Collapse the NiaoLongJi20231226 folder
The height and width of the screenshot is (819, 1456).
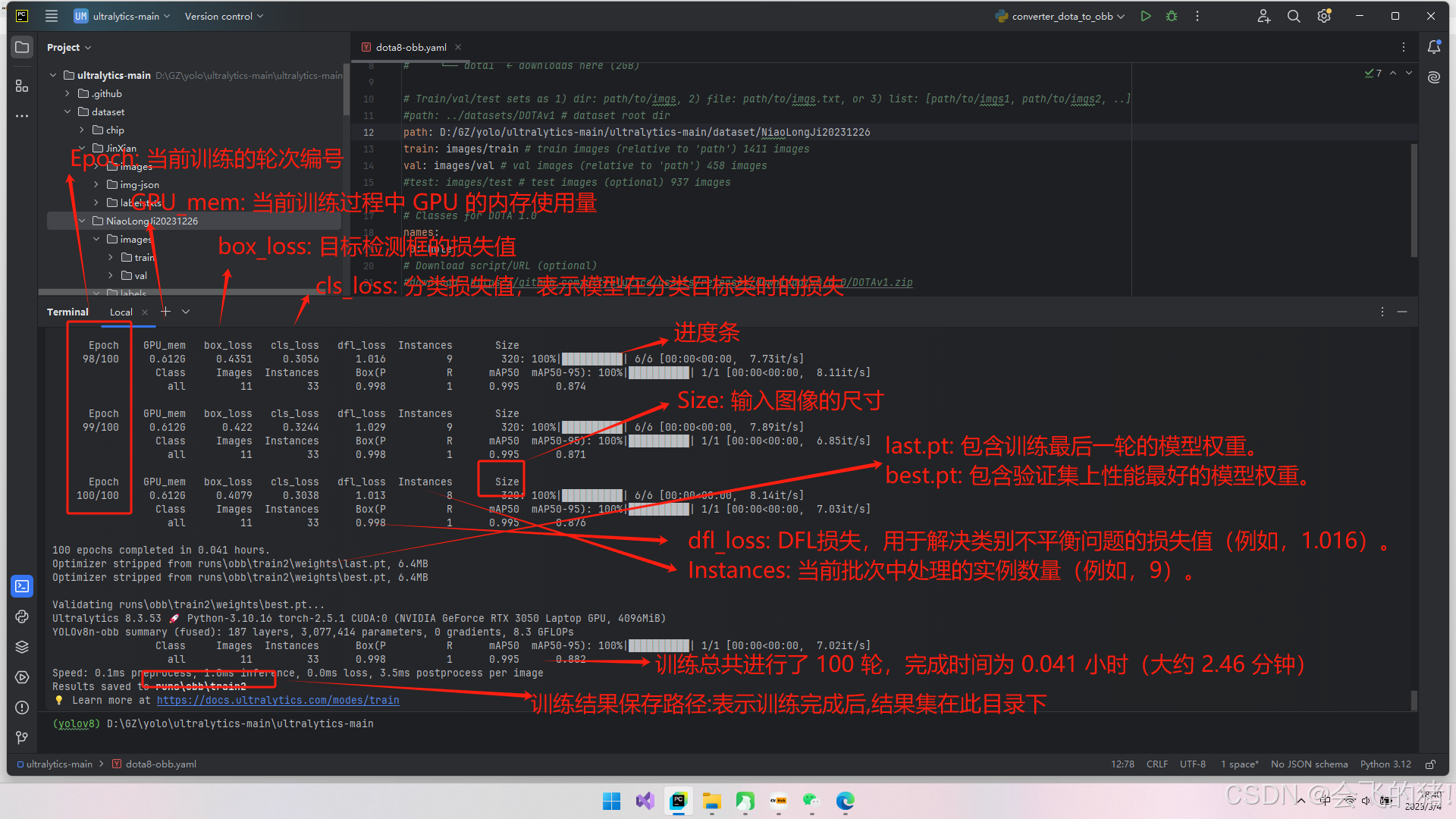tap(82, 221)
